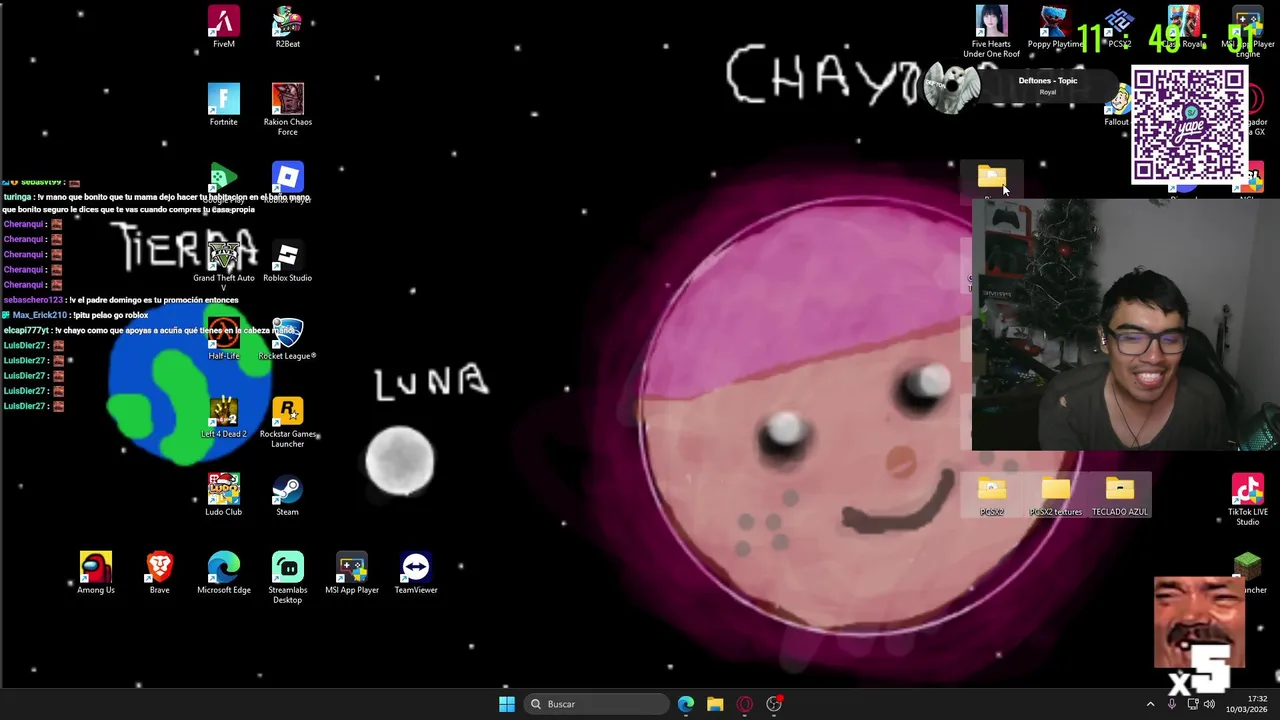1280x720 pixels.
Task: Open the Windows Start menu
Action: click(x=506, y=704)
